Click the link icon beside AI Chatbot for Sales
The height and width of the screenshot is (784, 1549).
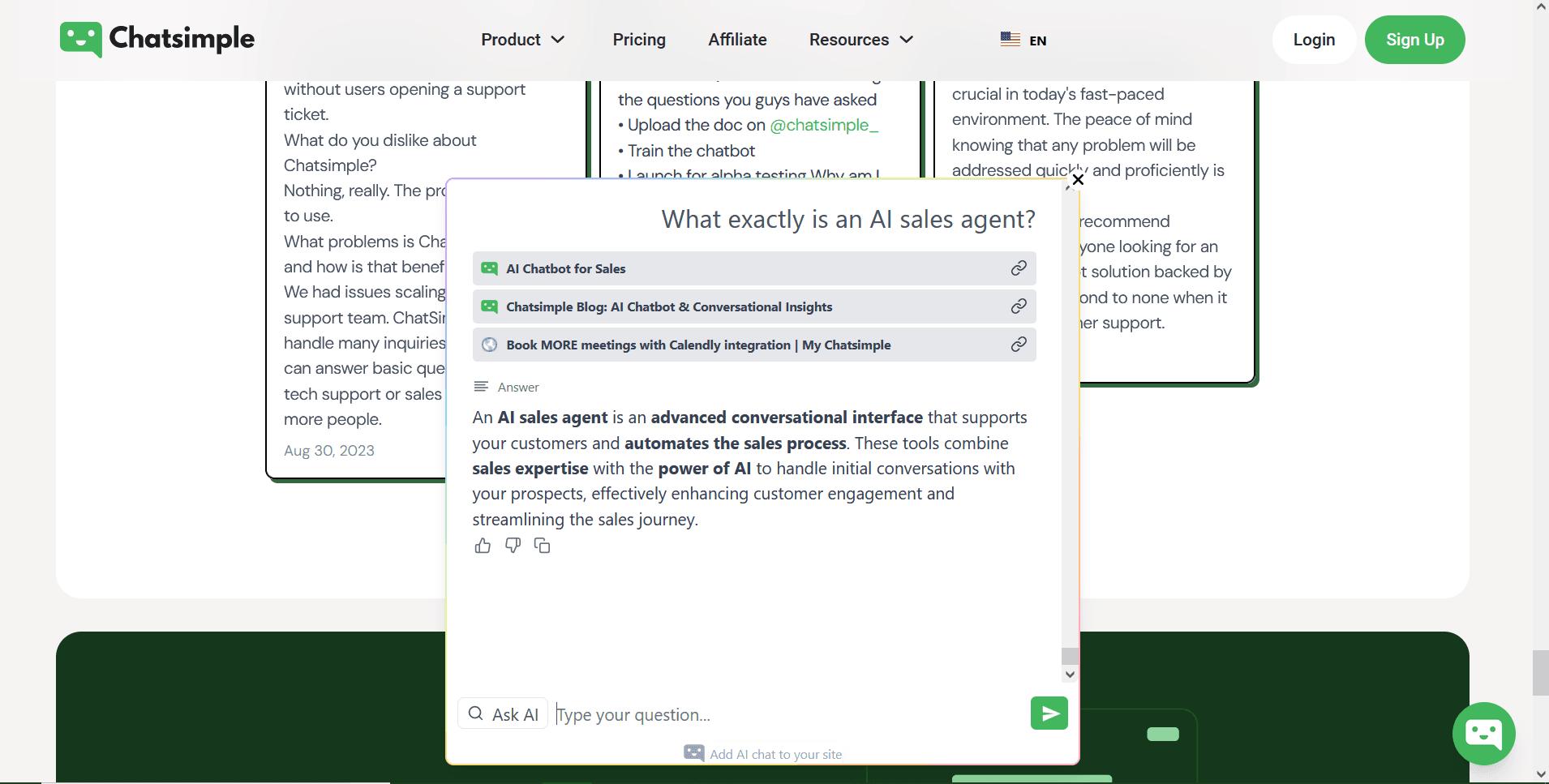1018,268
